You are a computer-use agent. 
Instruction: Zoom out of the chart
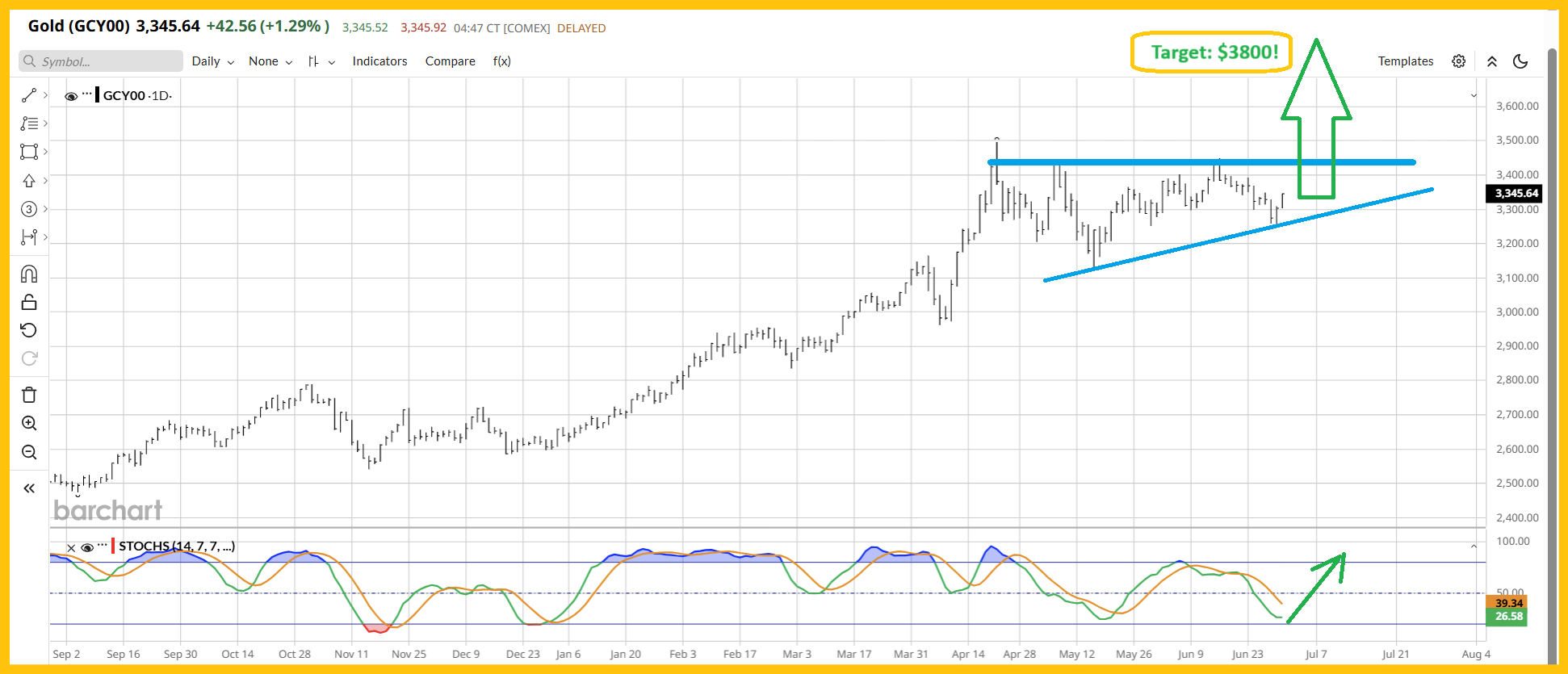pos(29,452)
